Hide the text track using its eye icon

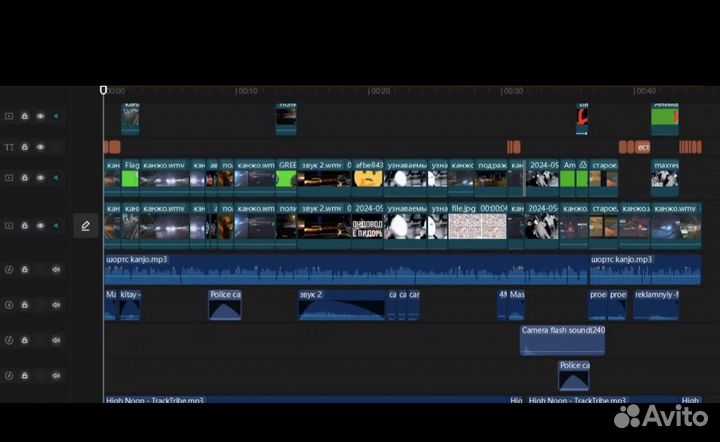(x=41, y=147)
